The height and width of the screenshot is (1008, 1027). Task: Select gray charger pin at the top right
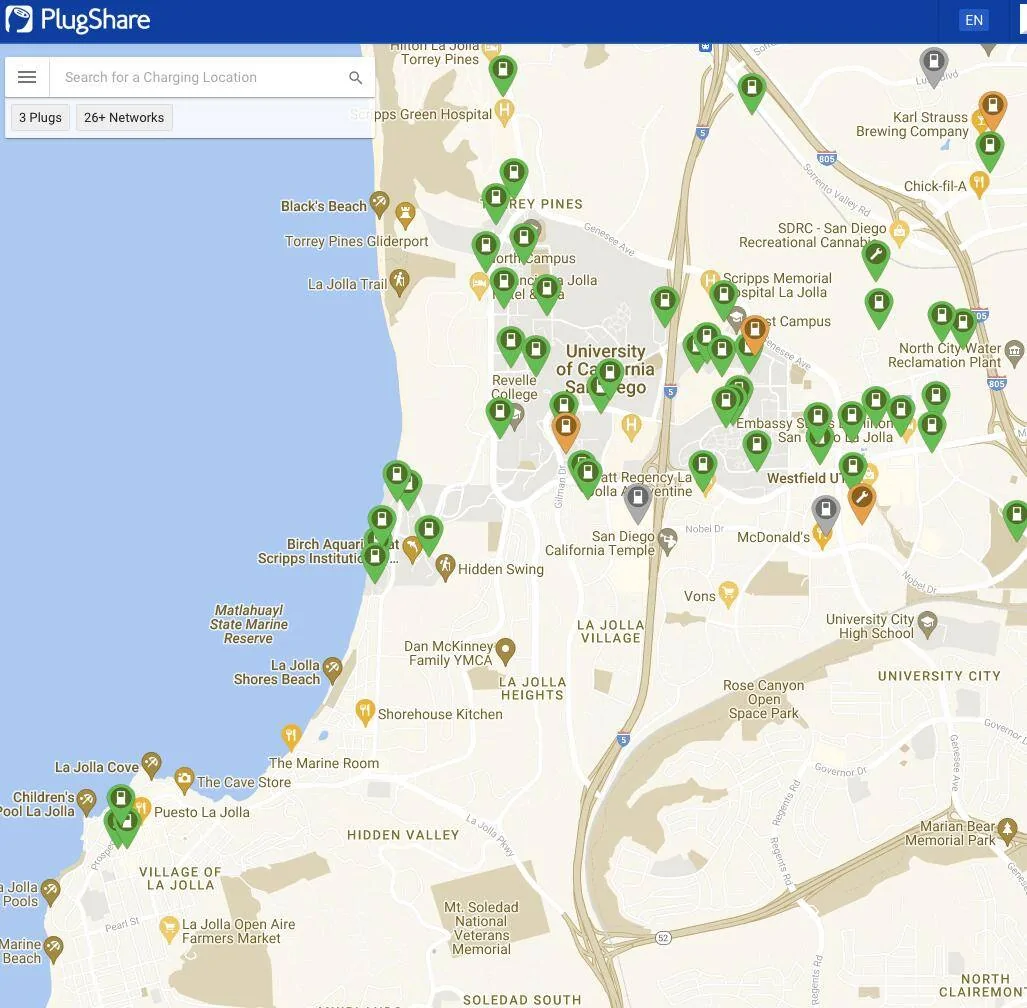934,64
